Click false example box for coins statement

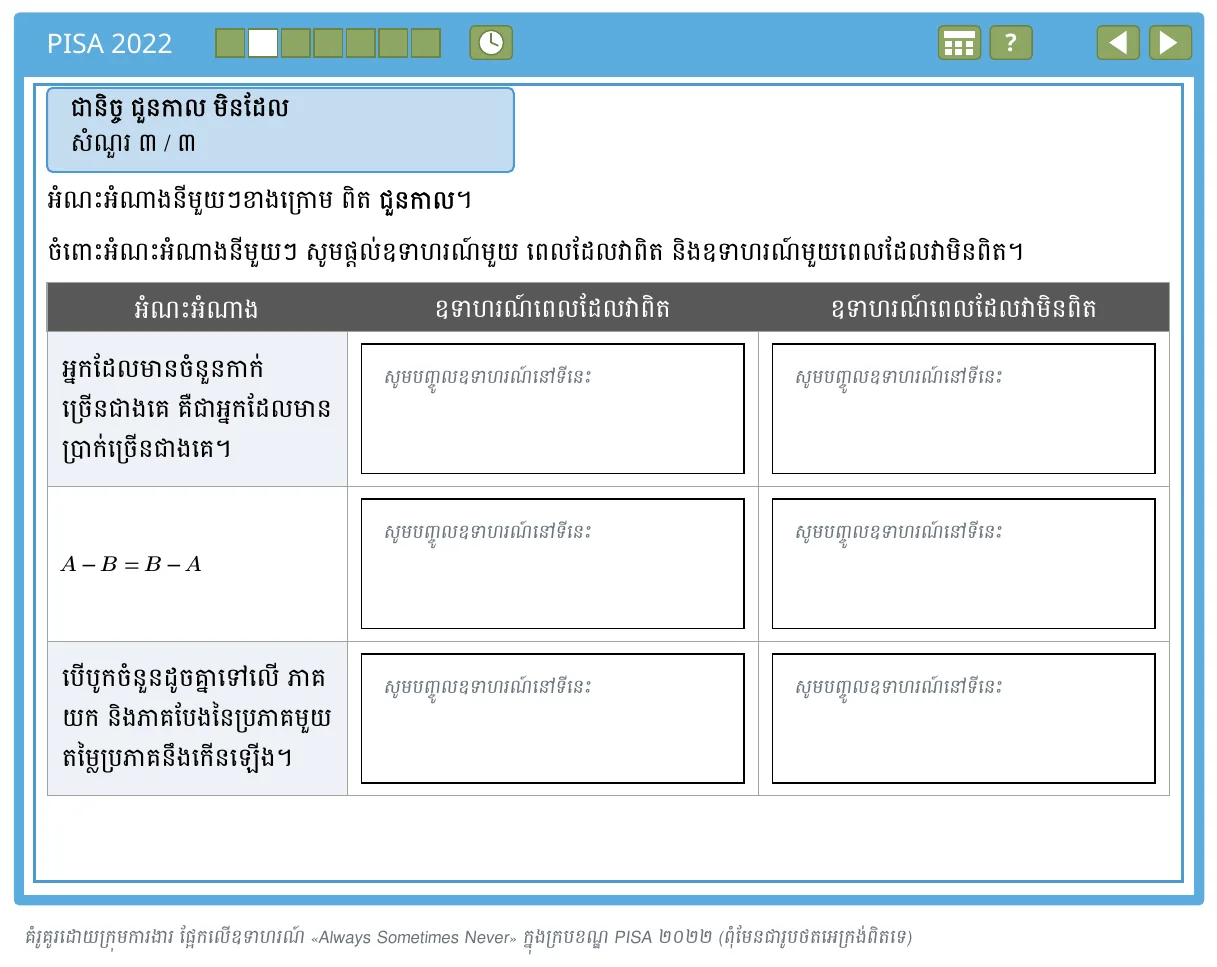click(x=964, y=409)
